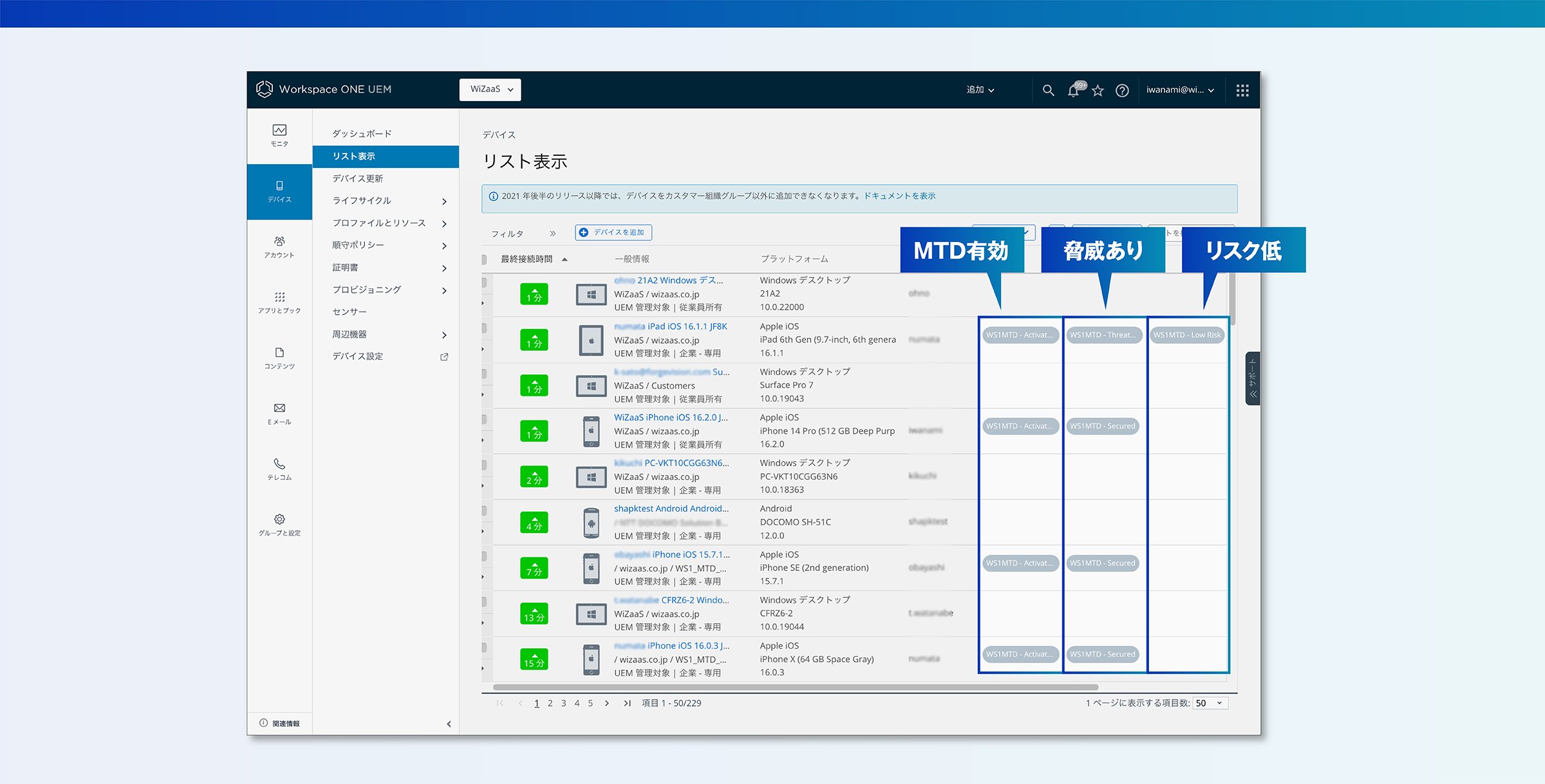Open Apps and Books section
This screenshot has width=1545, height=784.
coord(279,303)
